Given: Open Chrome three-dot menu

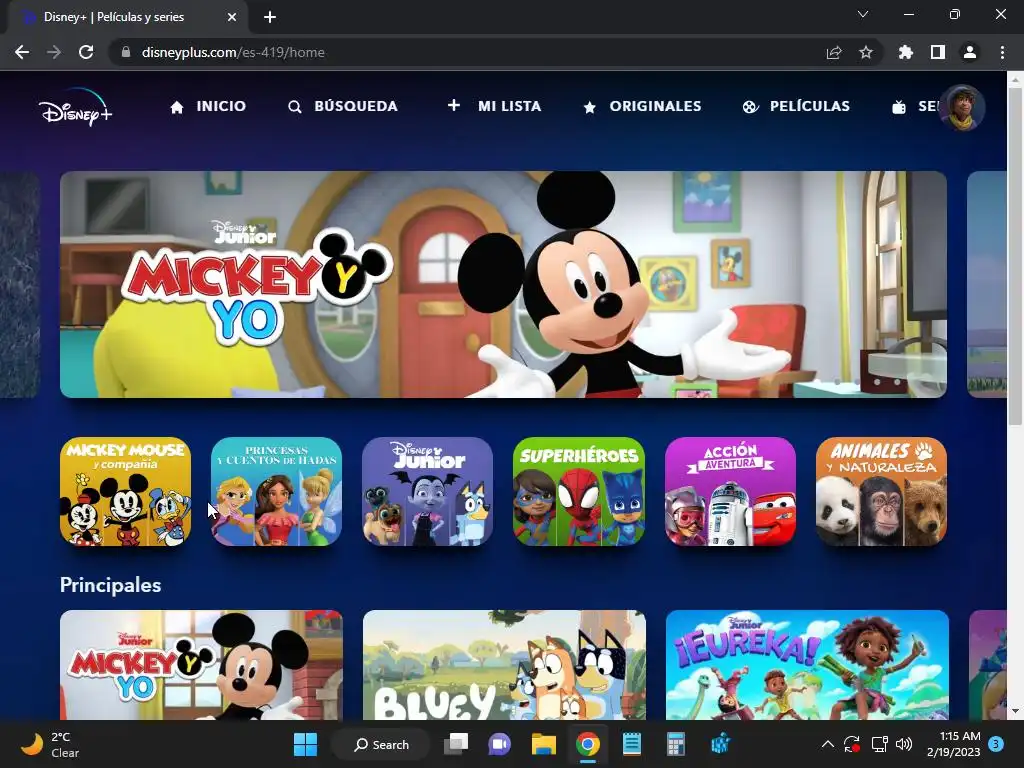Looking at the screenshot, I should click(x=1002, y=52).
